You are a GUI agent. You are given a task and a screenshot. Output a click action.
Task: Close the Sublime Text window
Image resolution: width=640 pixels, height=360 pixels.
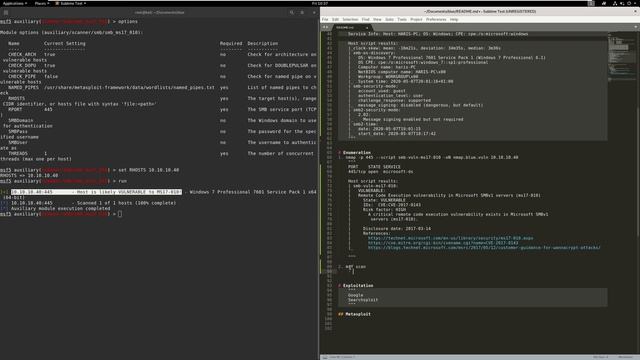[635, 11]
